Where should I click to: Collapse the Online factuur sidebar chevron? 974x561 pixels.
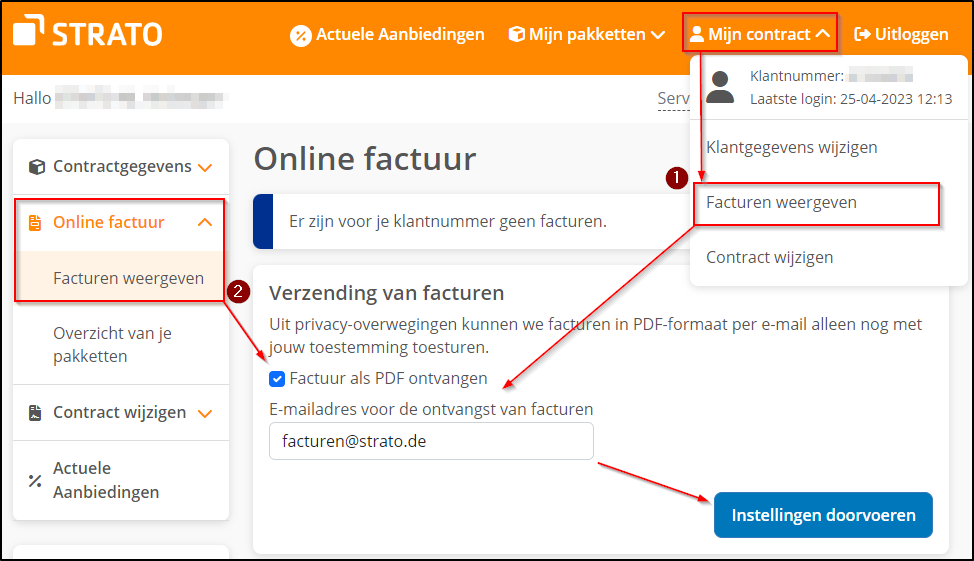pyautogui.click(x=205, y=222)
